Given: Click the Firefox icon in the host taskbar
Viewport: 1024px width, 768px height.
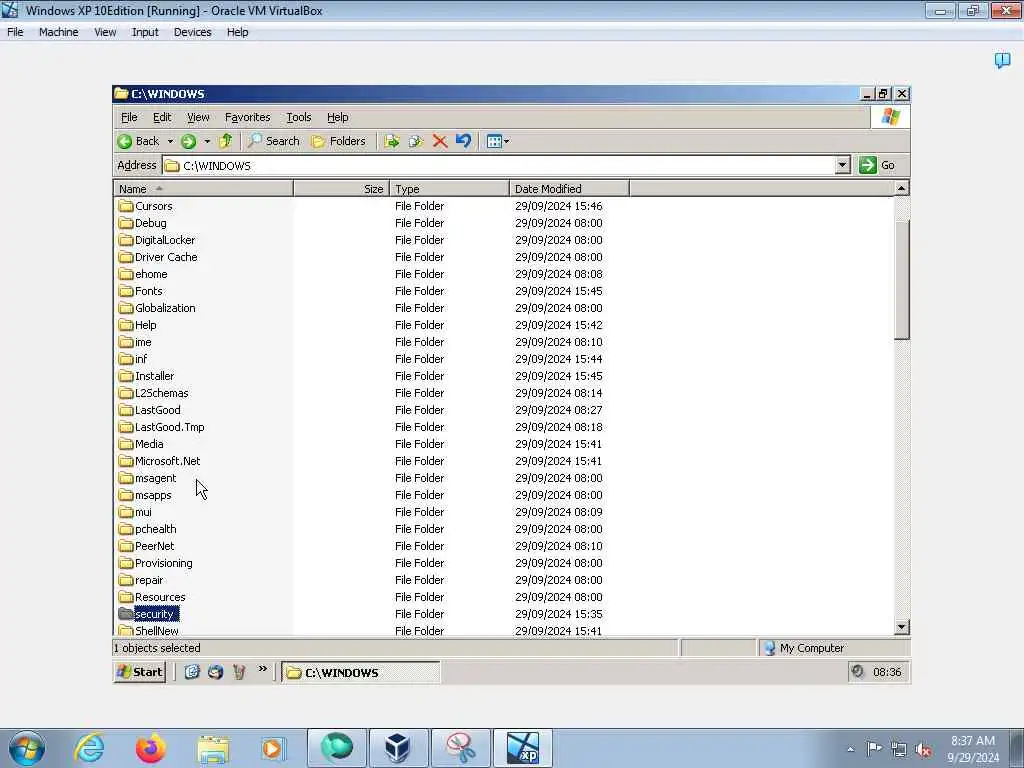Looking at the screenshot, I should pos(151,748).
